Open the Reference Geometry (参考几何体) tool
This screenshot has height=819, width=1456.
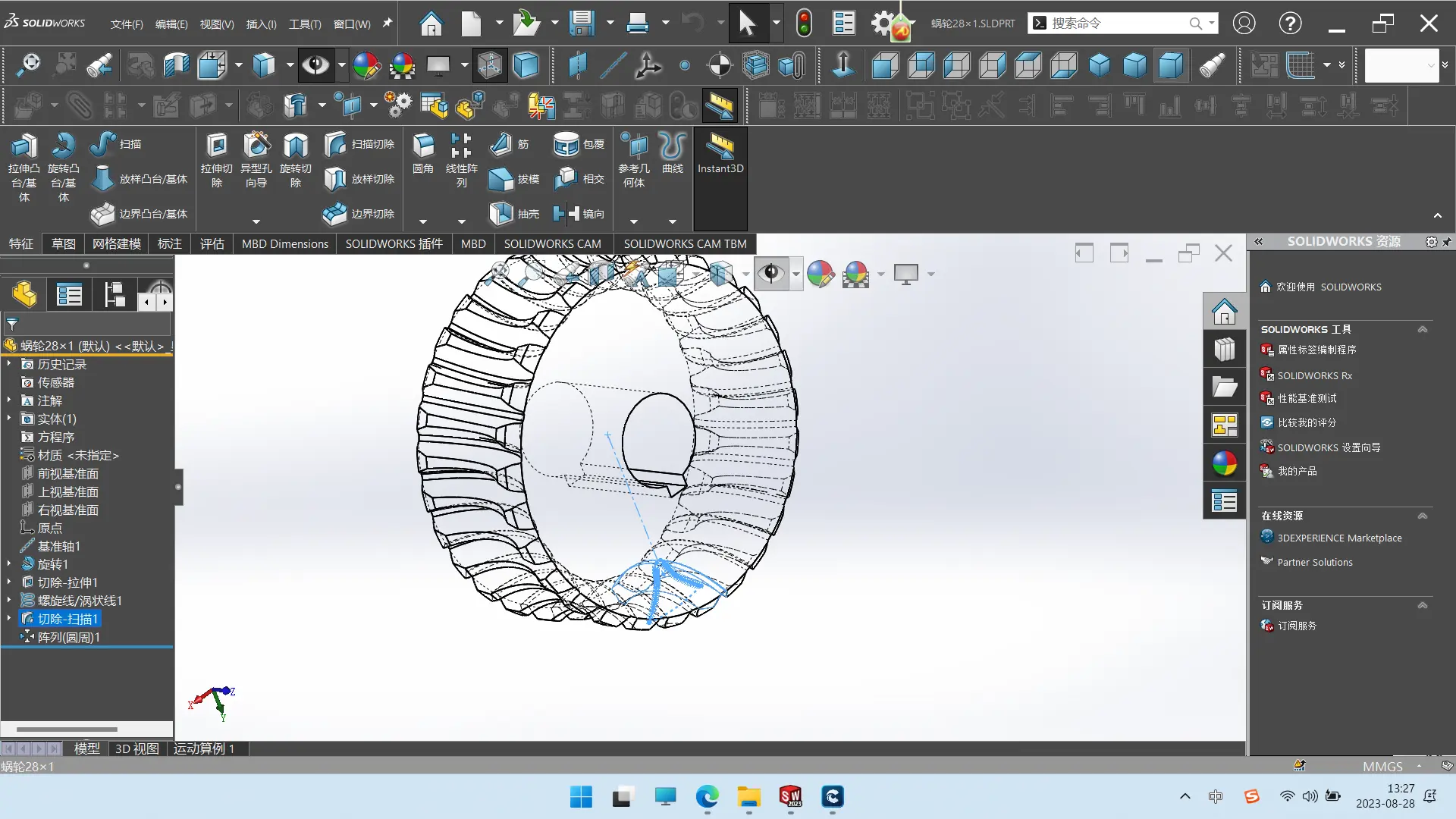tap(634, 160)
